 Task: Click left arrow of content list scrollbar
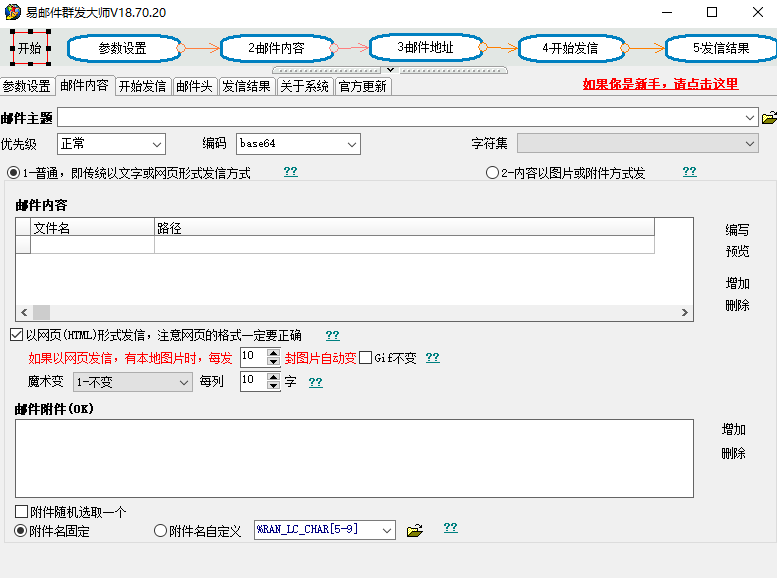click(x=24, y=312)
